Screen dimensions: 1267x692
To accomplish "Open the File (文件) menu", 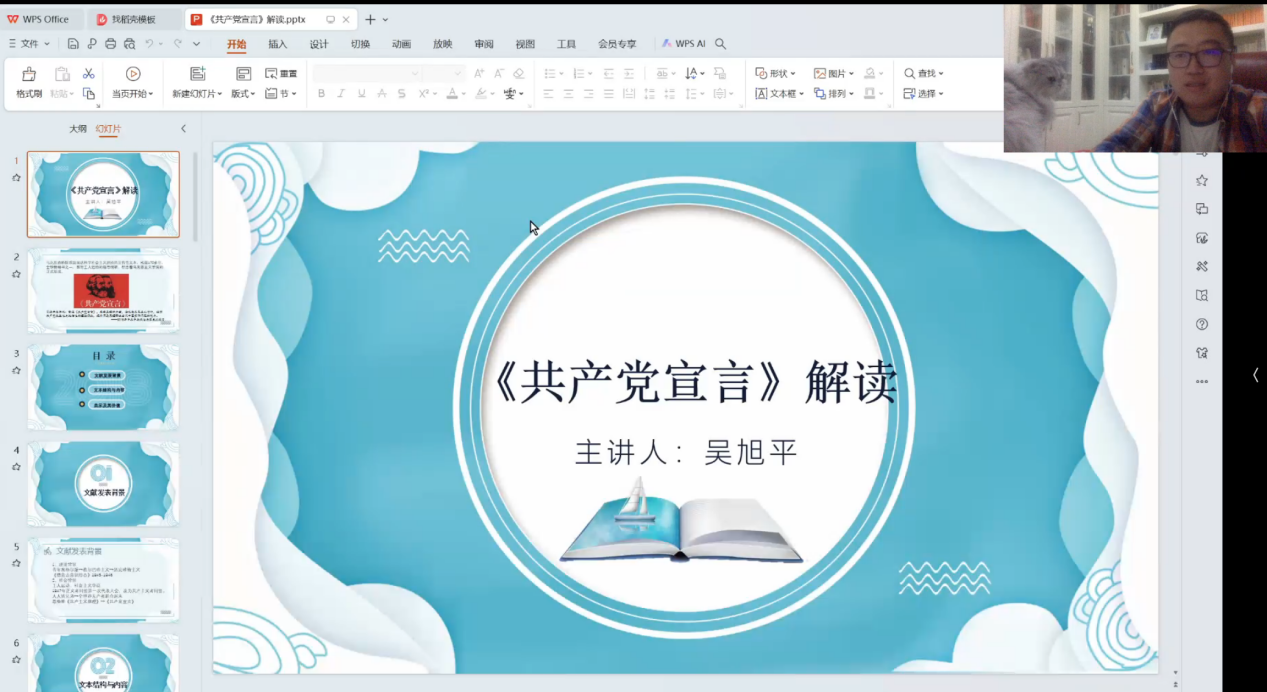I will tap(29, 44).
